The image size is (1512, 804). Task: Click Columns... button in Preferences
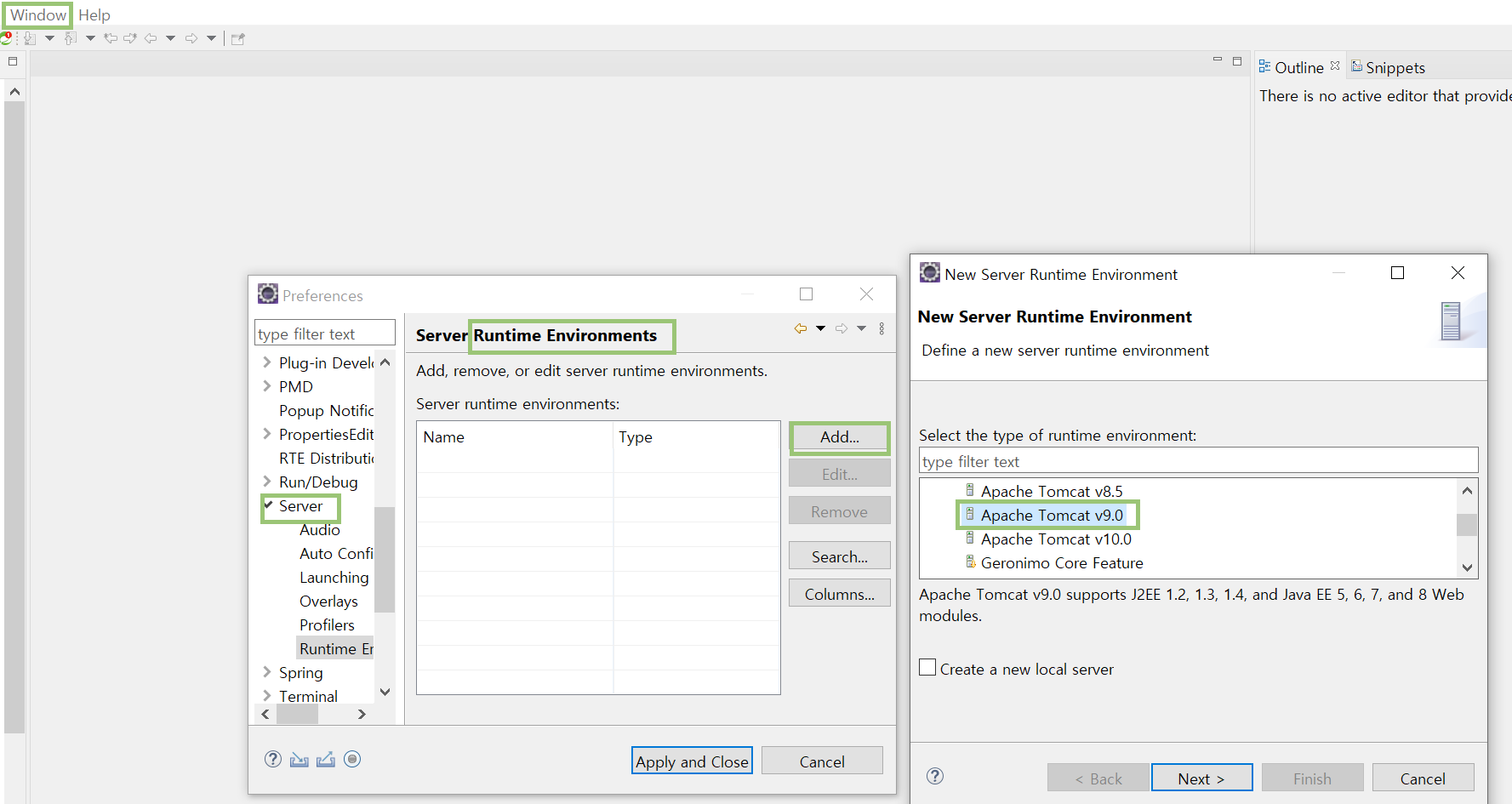(x=840, y=594)
